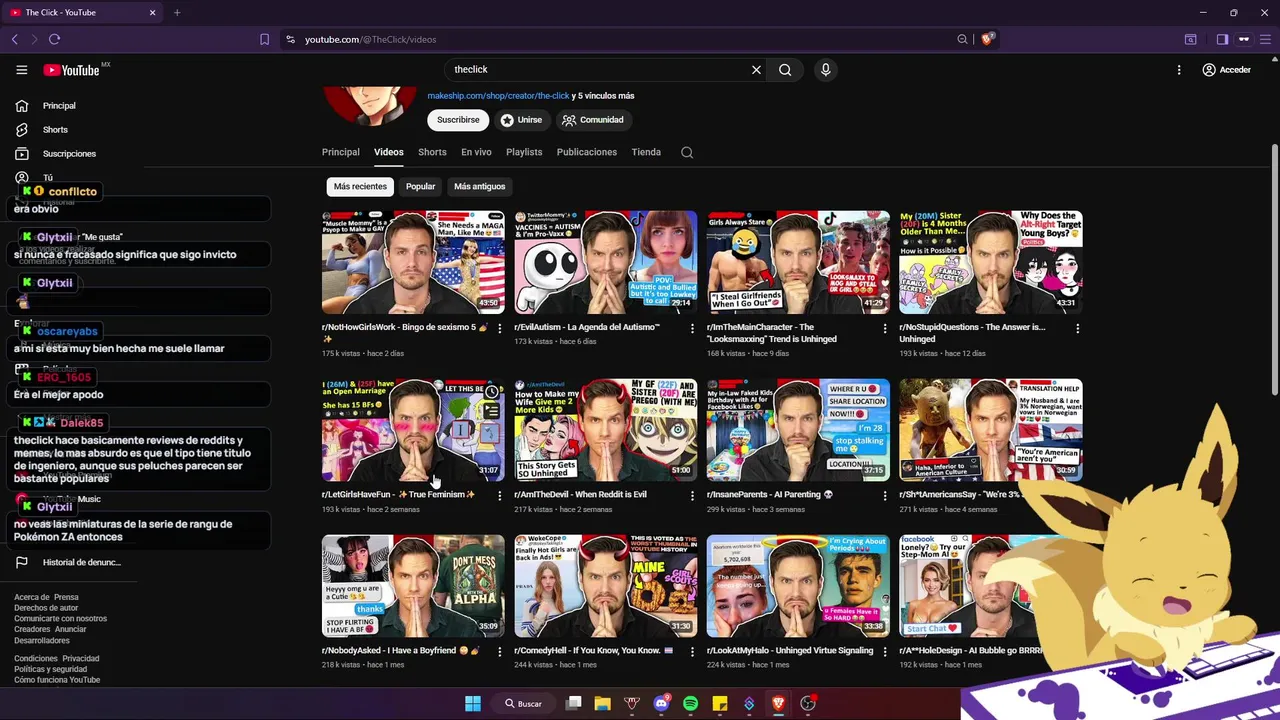Open options for r/NoStupidQuestions video
Viewport: 1280px width, 720px height.
[x=1077, y=328]
